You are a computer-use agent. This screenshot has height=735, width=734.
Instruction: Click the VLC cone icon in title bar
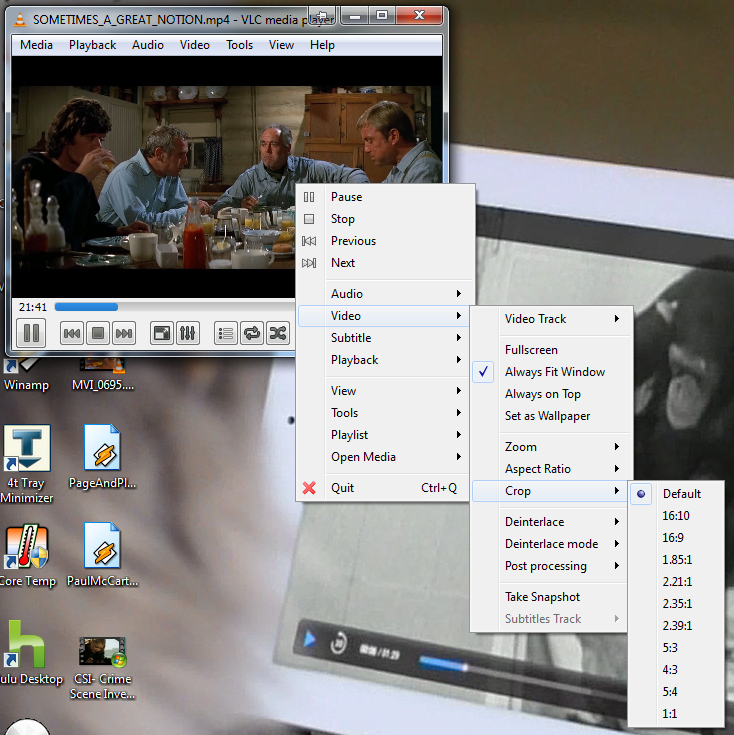(20, 19)
